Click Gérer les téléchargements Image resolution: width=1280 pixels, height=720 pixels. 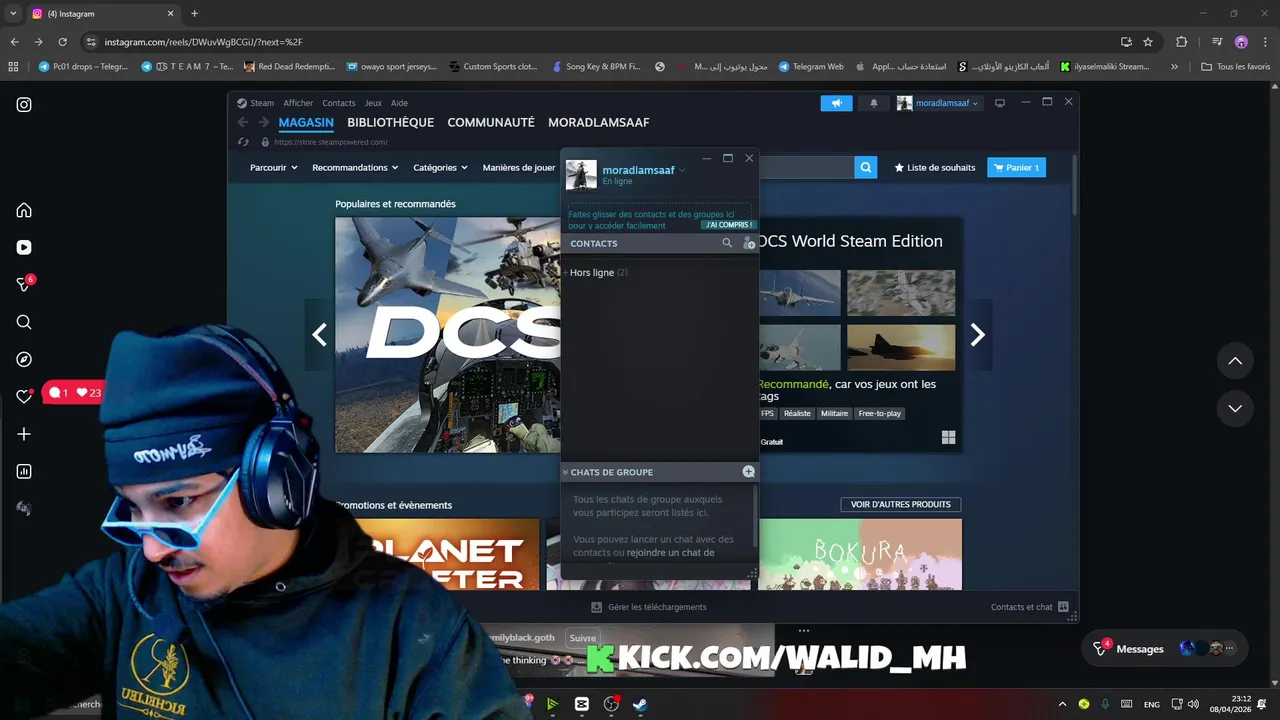[x=648, y=607]
